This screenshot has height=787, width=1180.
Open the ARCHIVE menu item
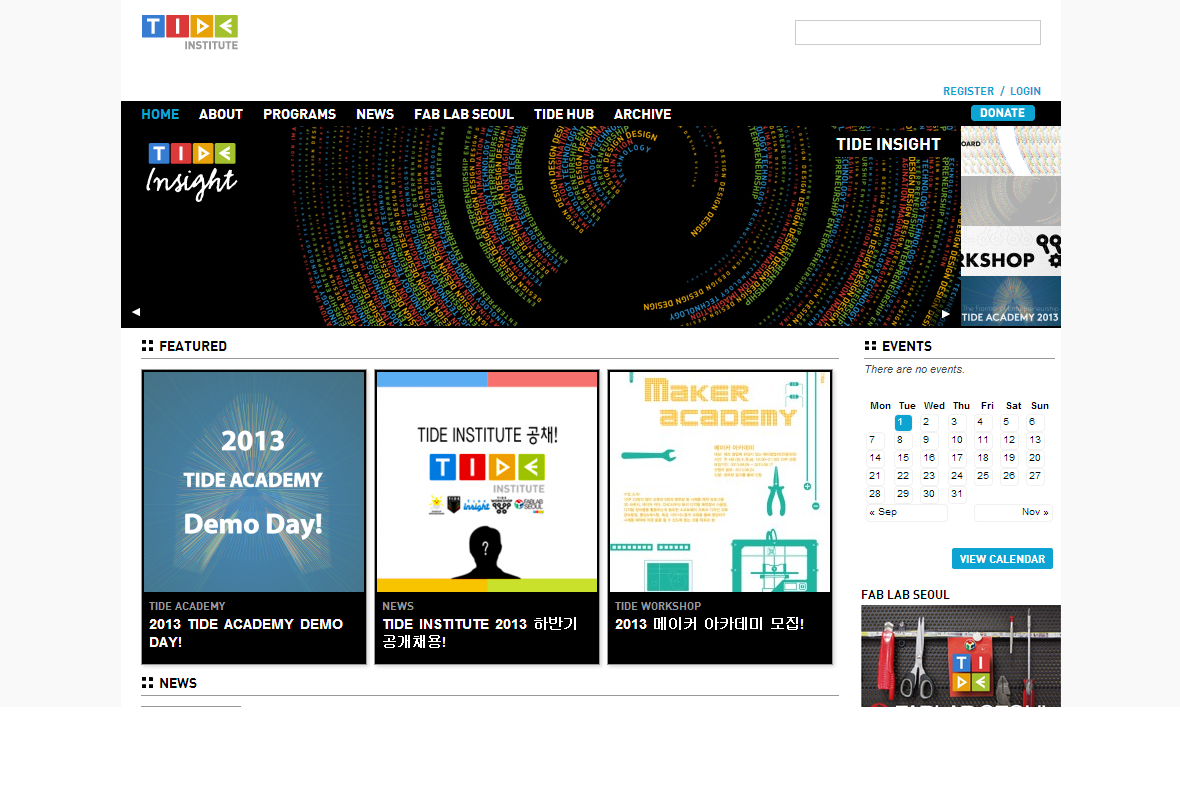(x=642, y=114)
